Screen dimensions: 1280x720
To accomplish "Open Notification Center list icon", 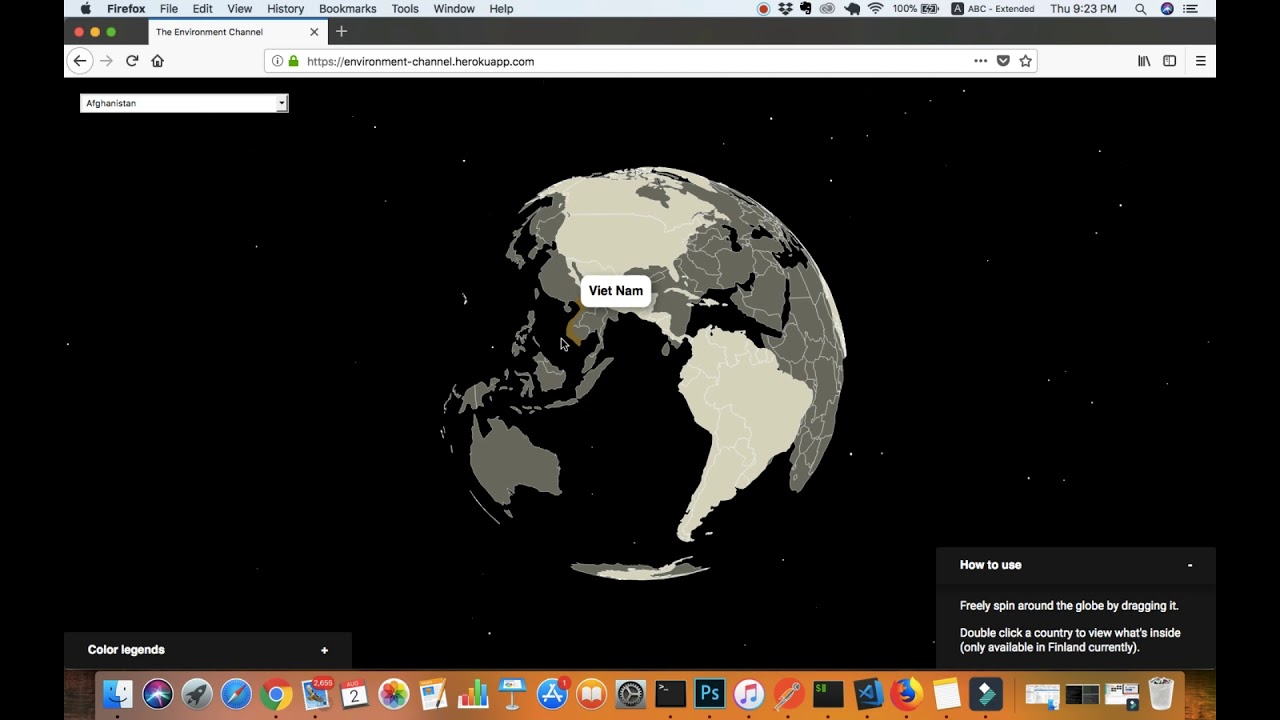I will 1190,9.
